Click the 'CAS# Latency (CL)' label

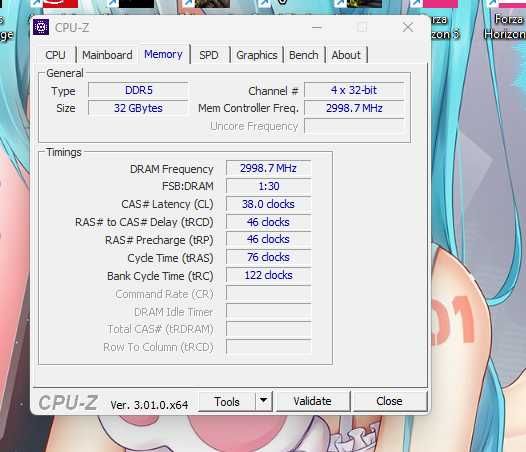167,204
